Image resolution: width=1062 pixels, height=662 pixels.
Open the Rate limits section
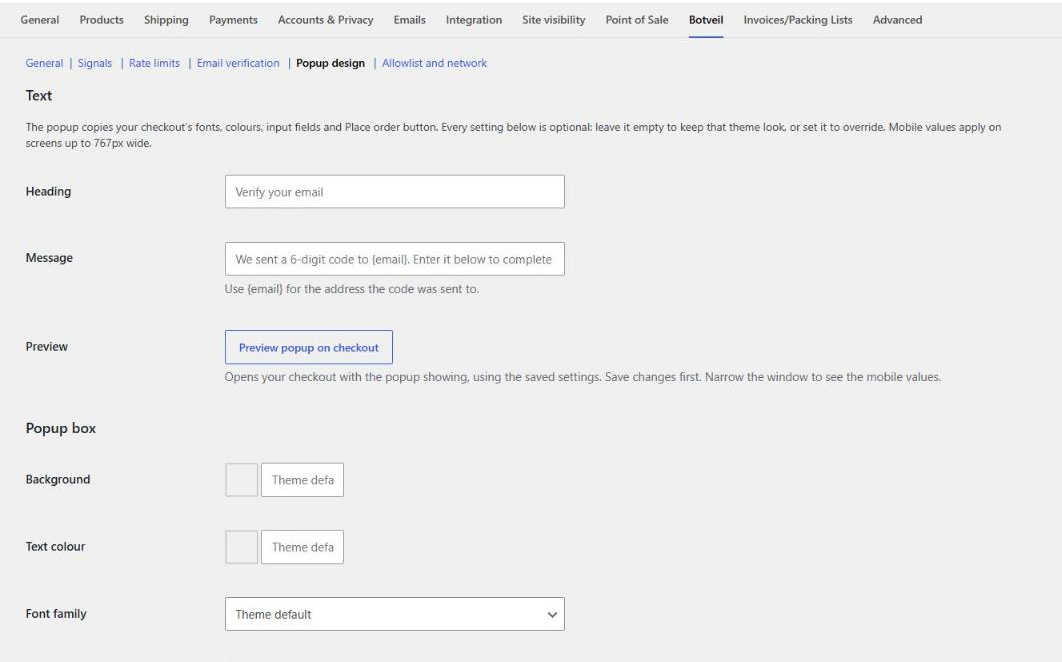click(x=154, y=63)
